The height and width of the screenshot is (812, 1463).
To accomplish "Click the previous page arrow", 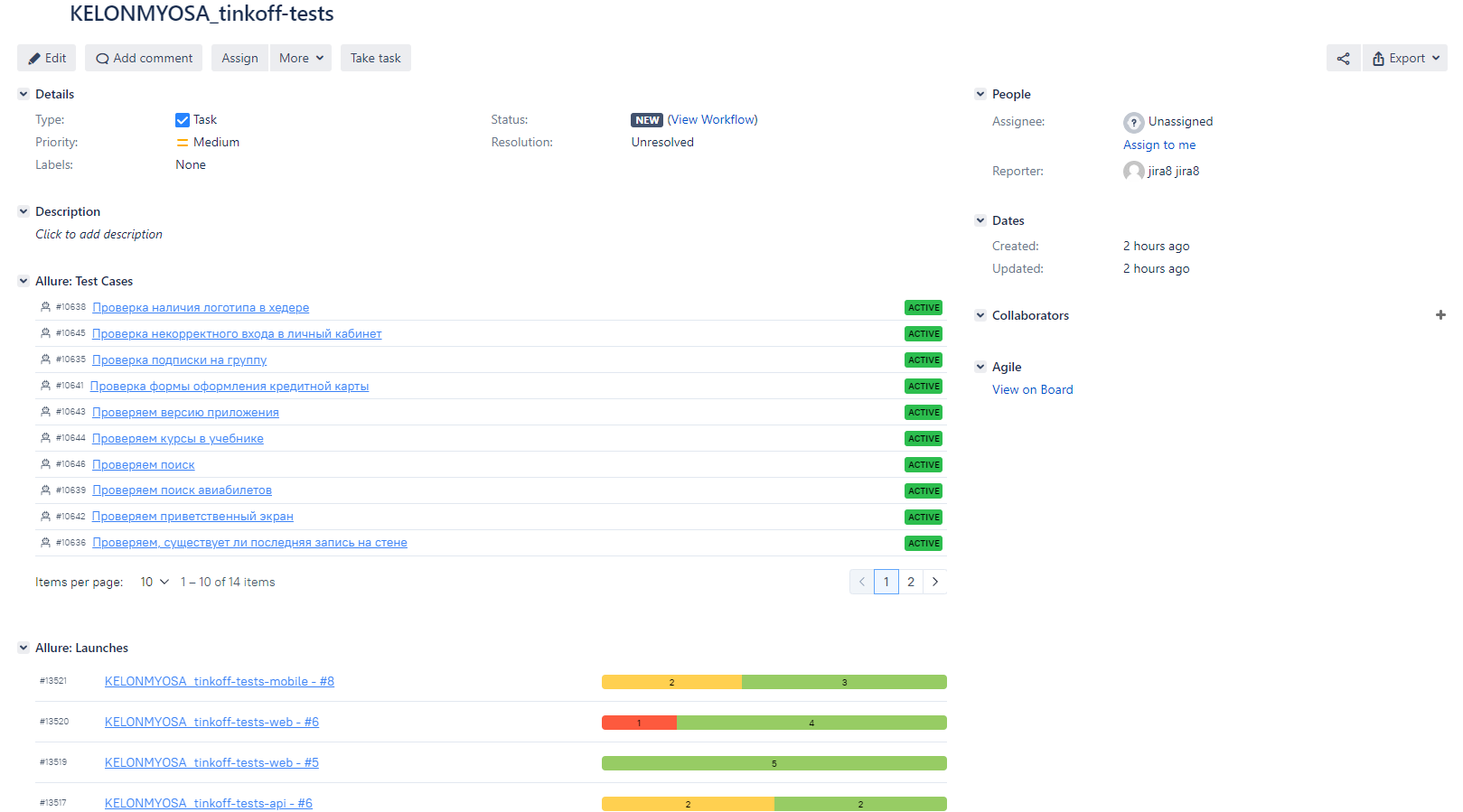I will pos(862,582).
